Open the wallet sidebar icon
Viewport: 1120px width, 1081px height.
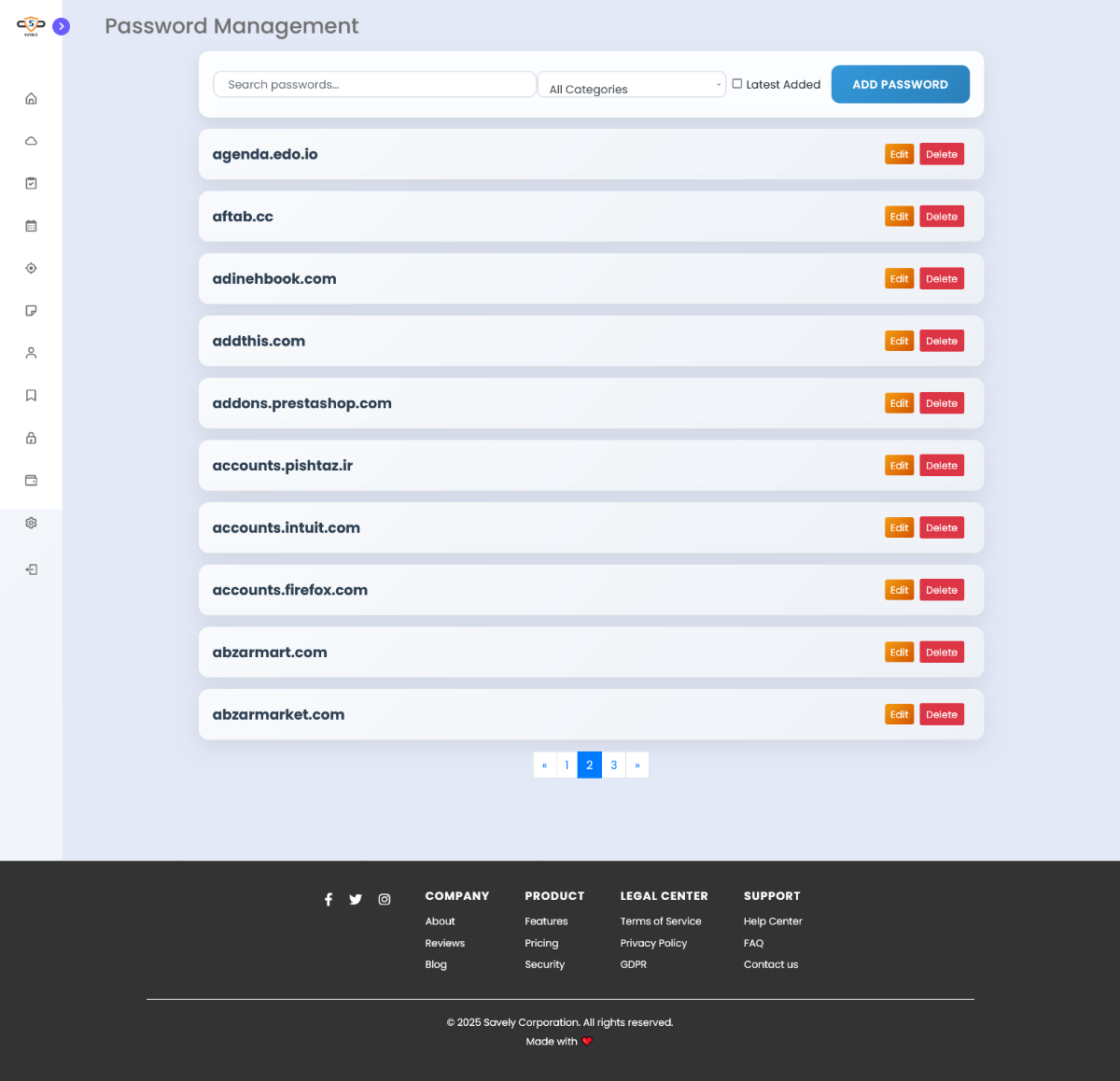point(31,481)
